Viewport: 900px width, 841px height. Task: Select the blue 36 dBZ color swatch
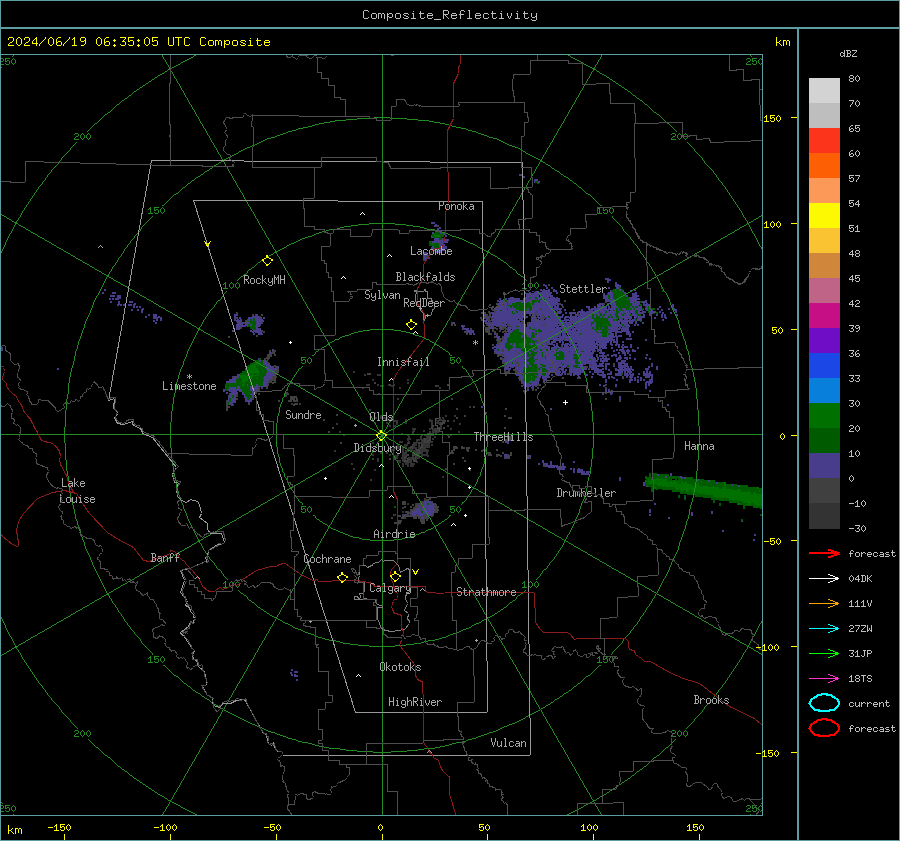pyautogui.click(x=824, y=365)
